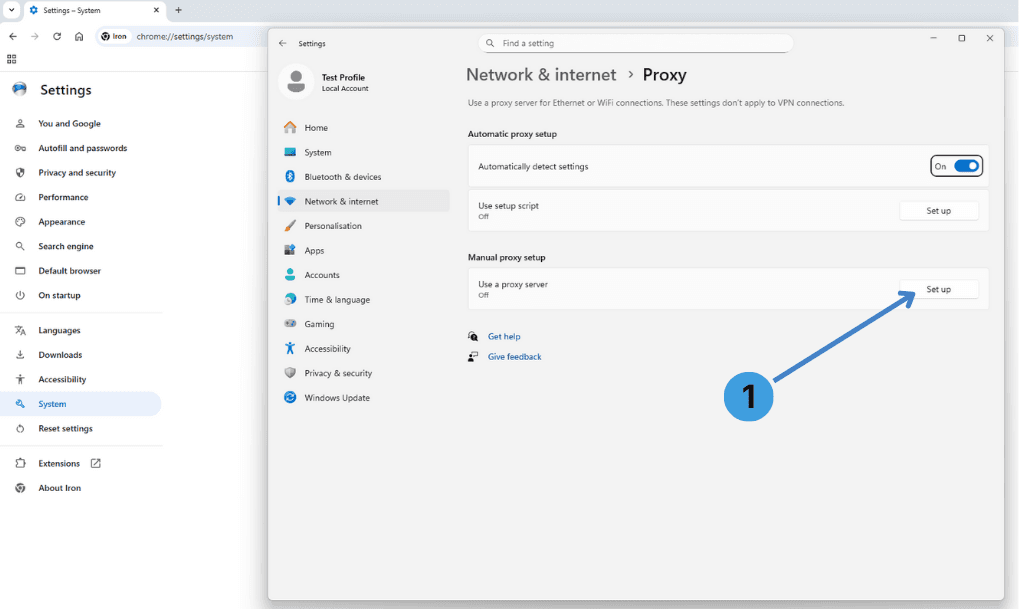Screen dimensions: 1019x609
Task: Open Extensions link in Iron settings
Action: 58,463
